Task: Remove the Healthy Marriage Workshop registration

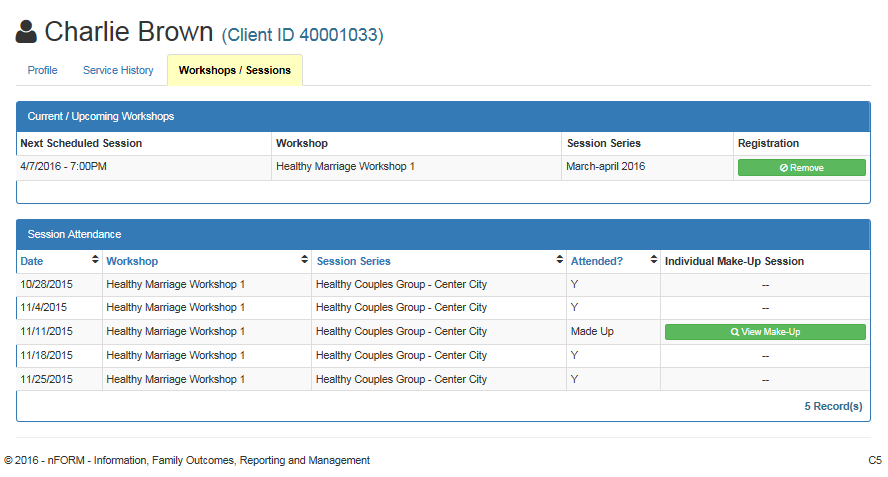Action: pos(801,168)
